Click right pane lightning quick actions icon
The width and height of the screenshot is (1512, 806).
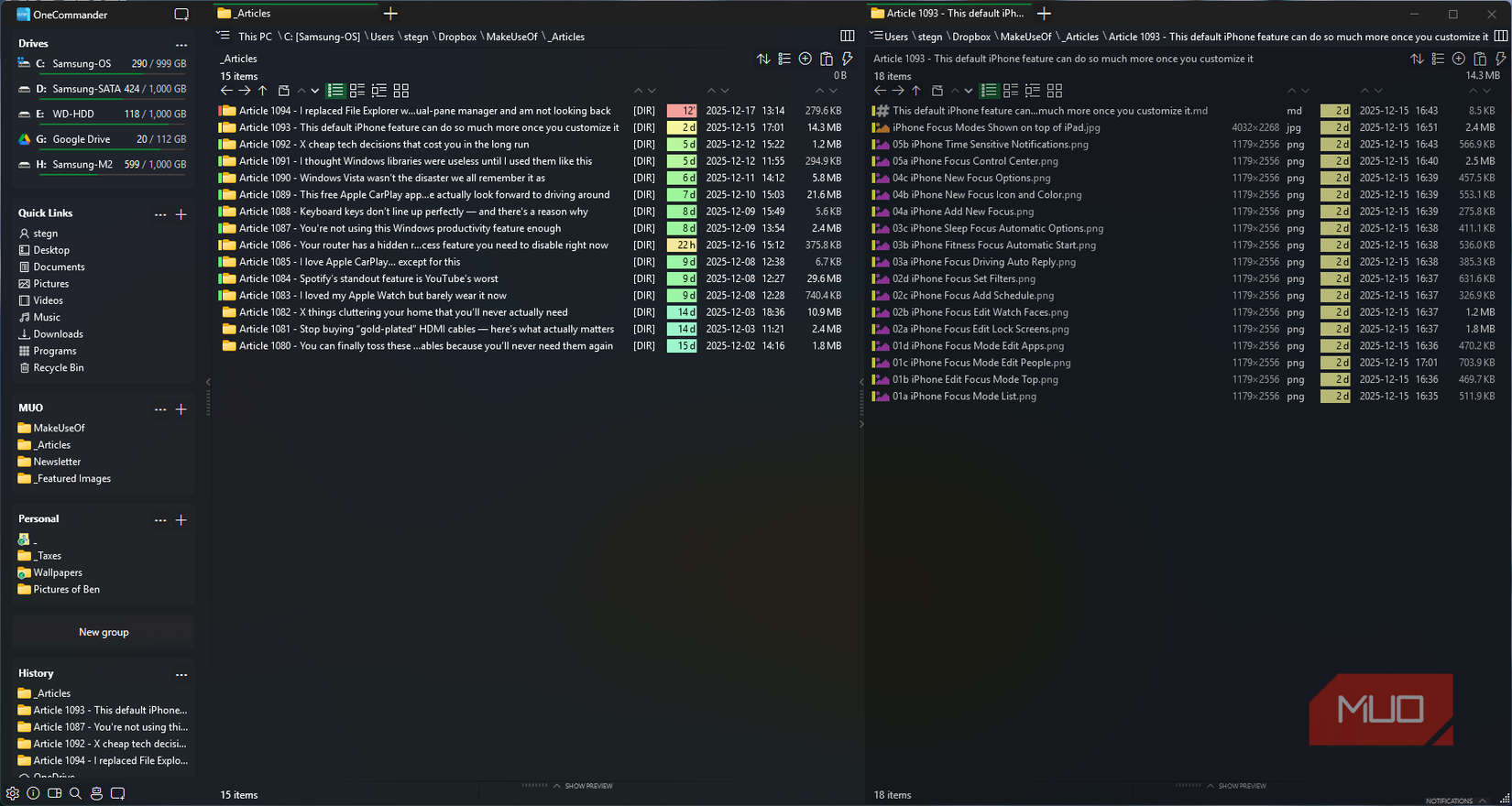coord(1500,59)
